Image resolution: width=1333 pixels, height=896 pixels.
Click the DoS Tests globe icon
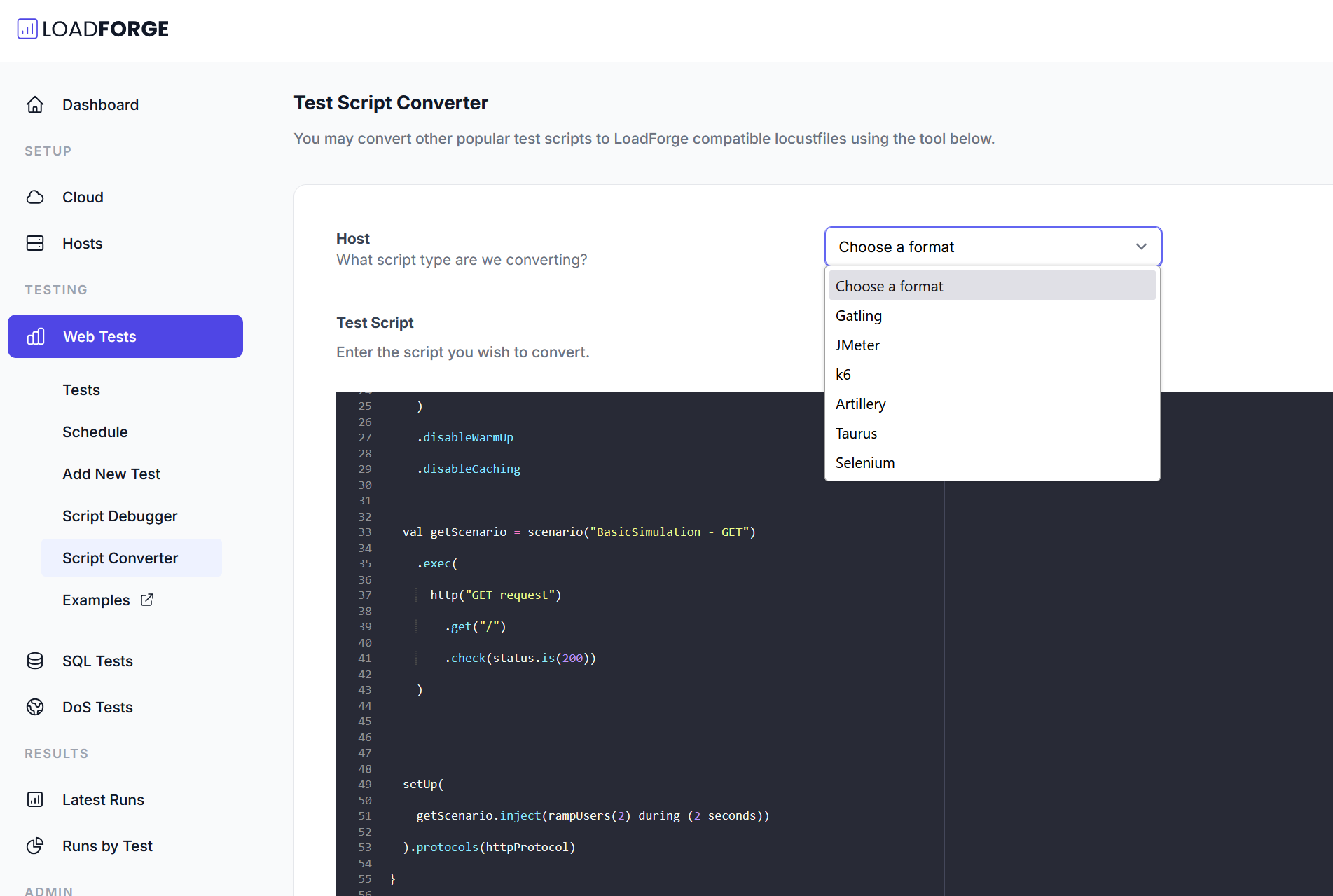tap(35, 707)
